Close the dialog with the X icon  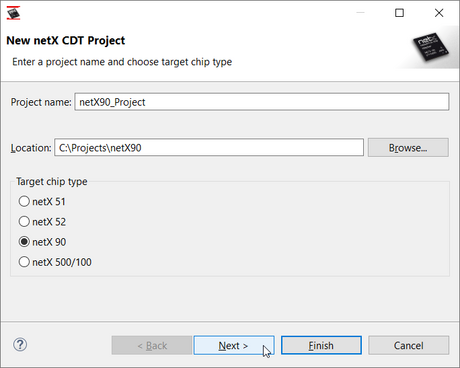[439, 13]
